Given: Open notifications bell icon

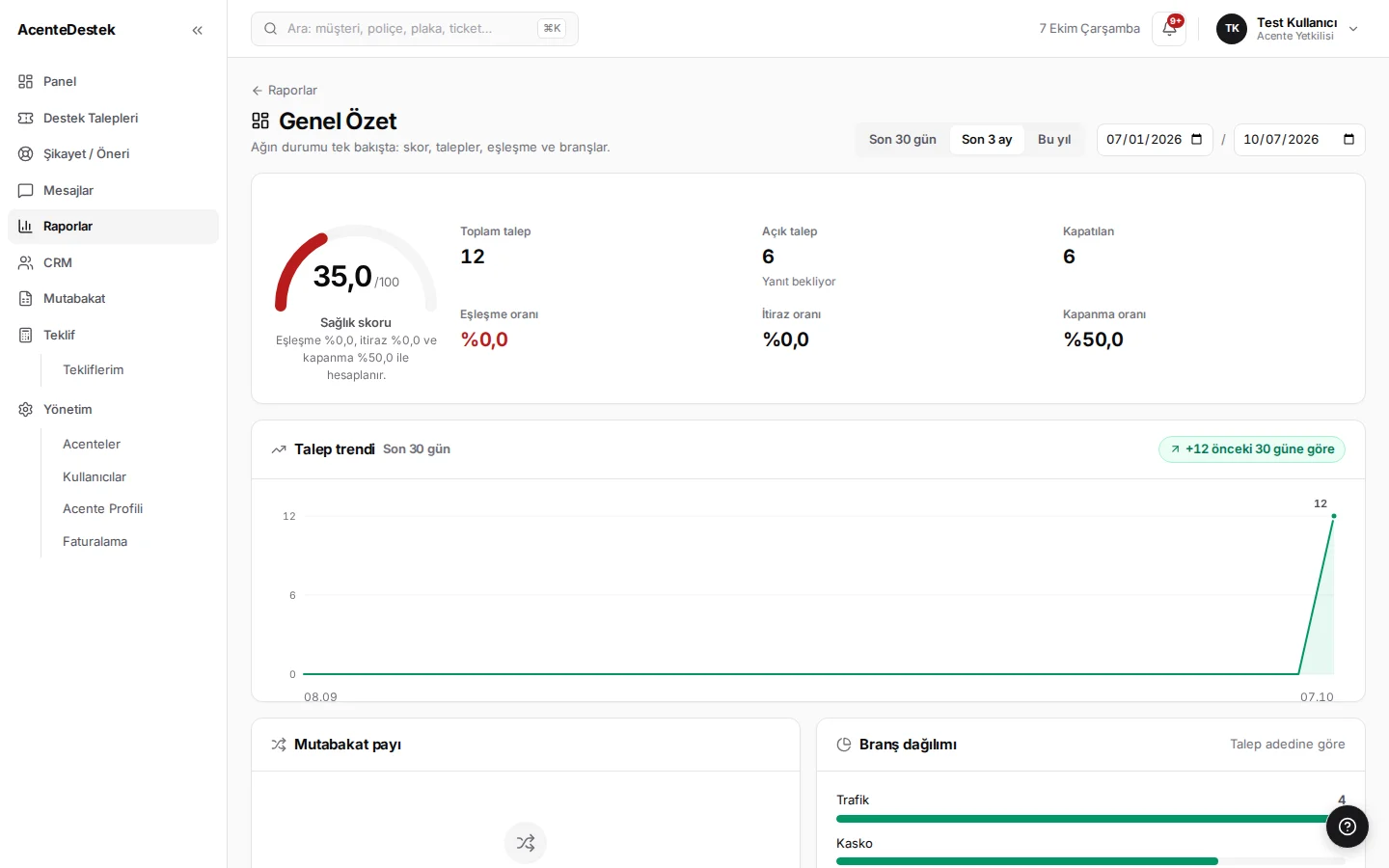Looking at the screenshot, I should [x=1169, y=29].
